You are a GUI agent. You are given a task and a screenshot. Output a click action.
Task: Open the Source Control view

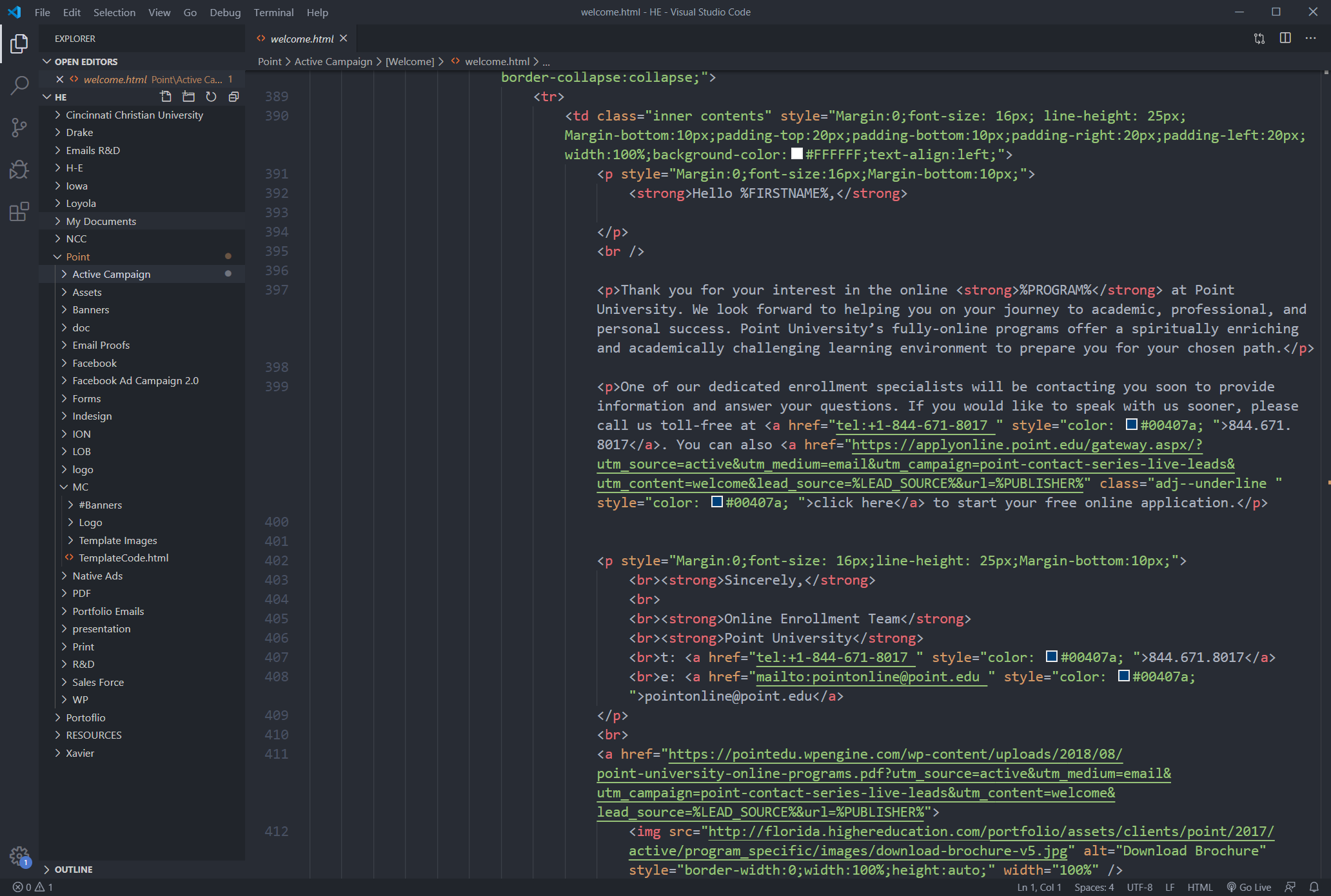coord(19,127)
